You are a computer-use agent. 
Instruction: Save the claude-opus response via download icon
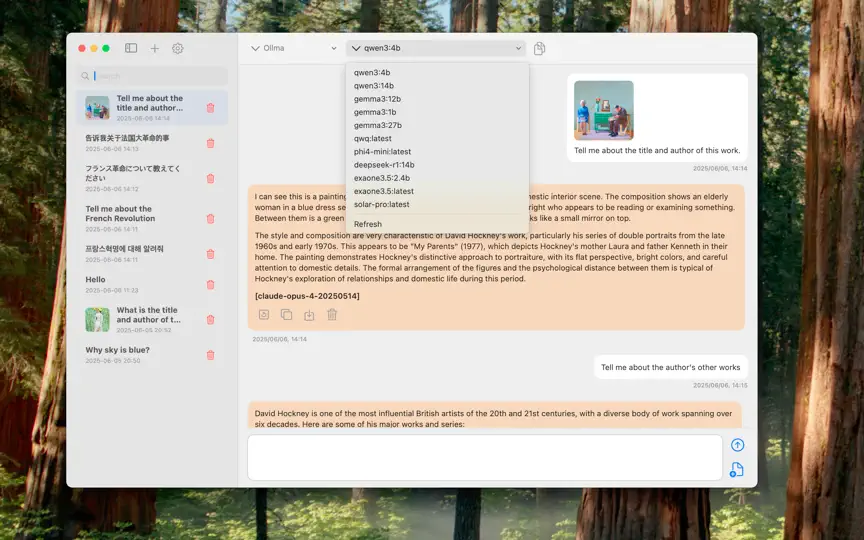[309, 315]
